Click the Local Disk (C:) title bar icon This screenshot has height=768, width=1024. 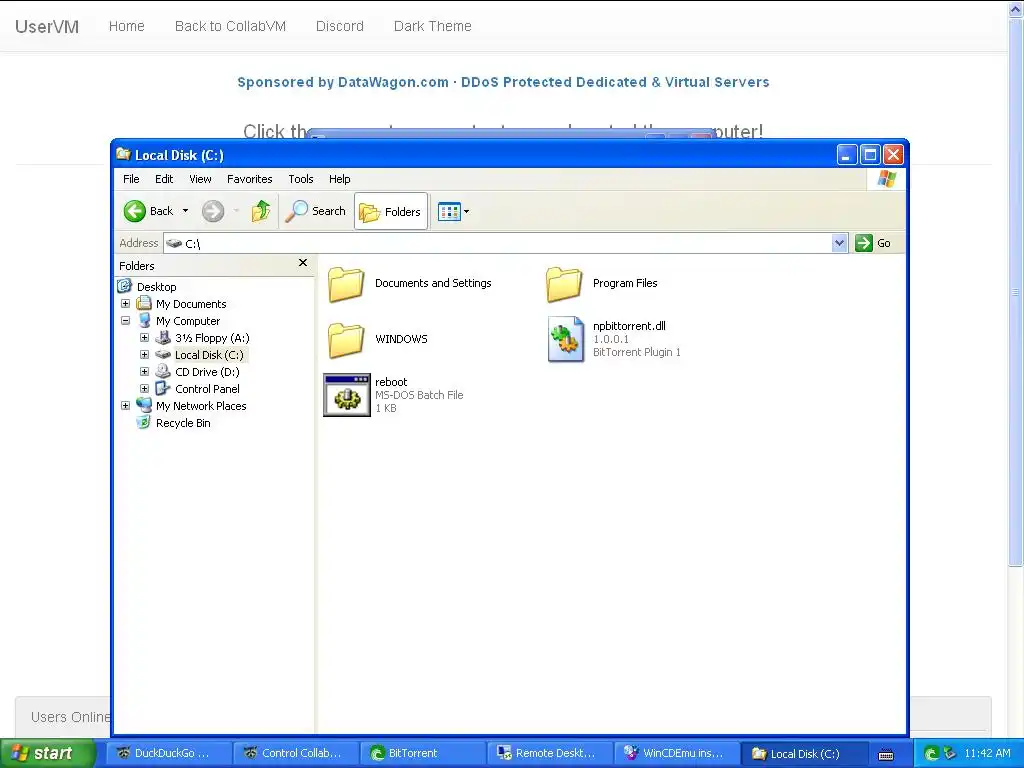[x=123, y=154]
